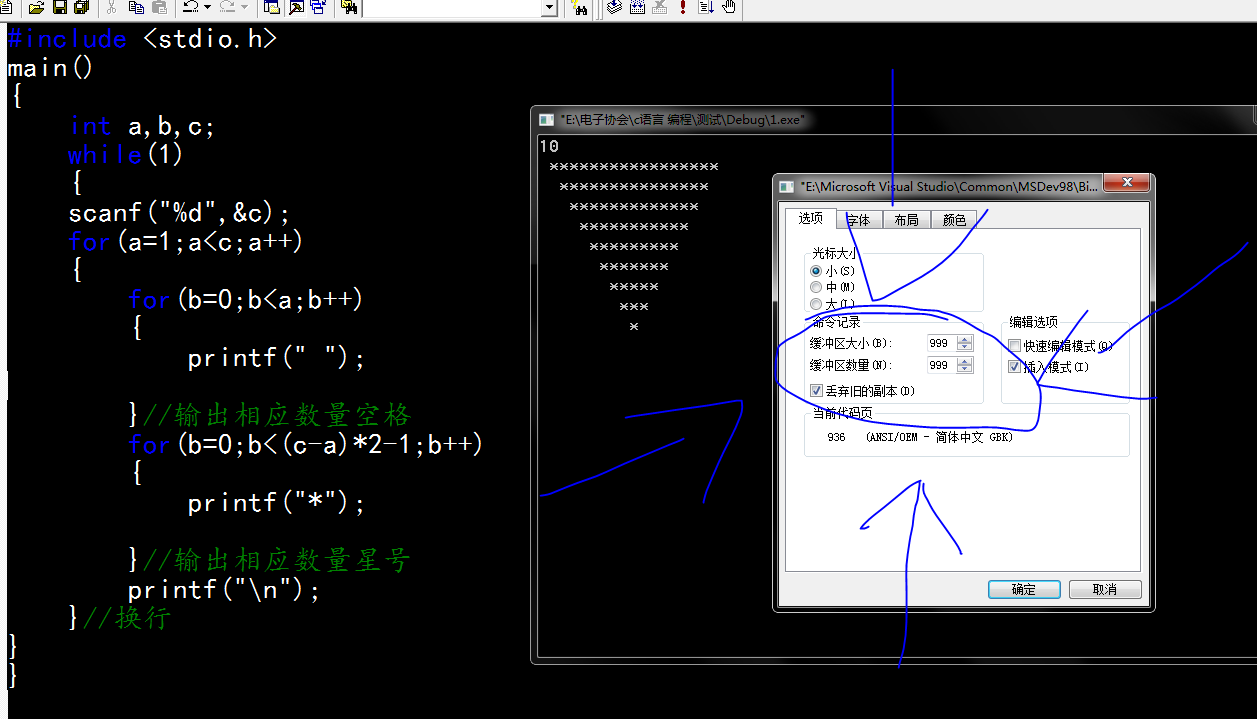
Task: Open system menu icon of MSDev98 properties dialog
Action: coord(788,186)
